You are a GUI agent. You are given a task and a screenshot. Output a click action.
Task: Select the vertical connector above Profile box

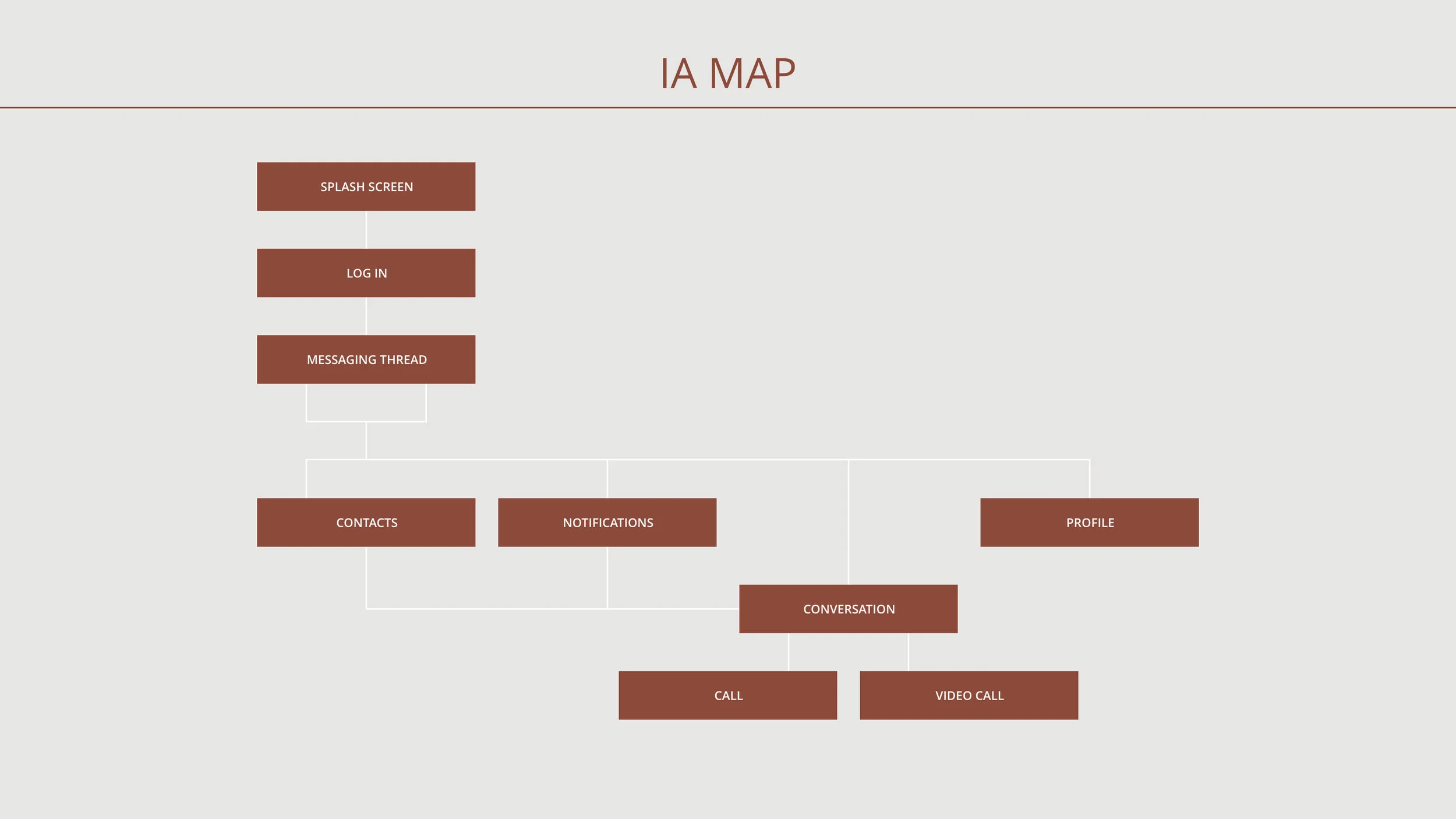pyautogui.click(x=1089, y=479)
